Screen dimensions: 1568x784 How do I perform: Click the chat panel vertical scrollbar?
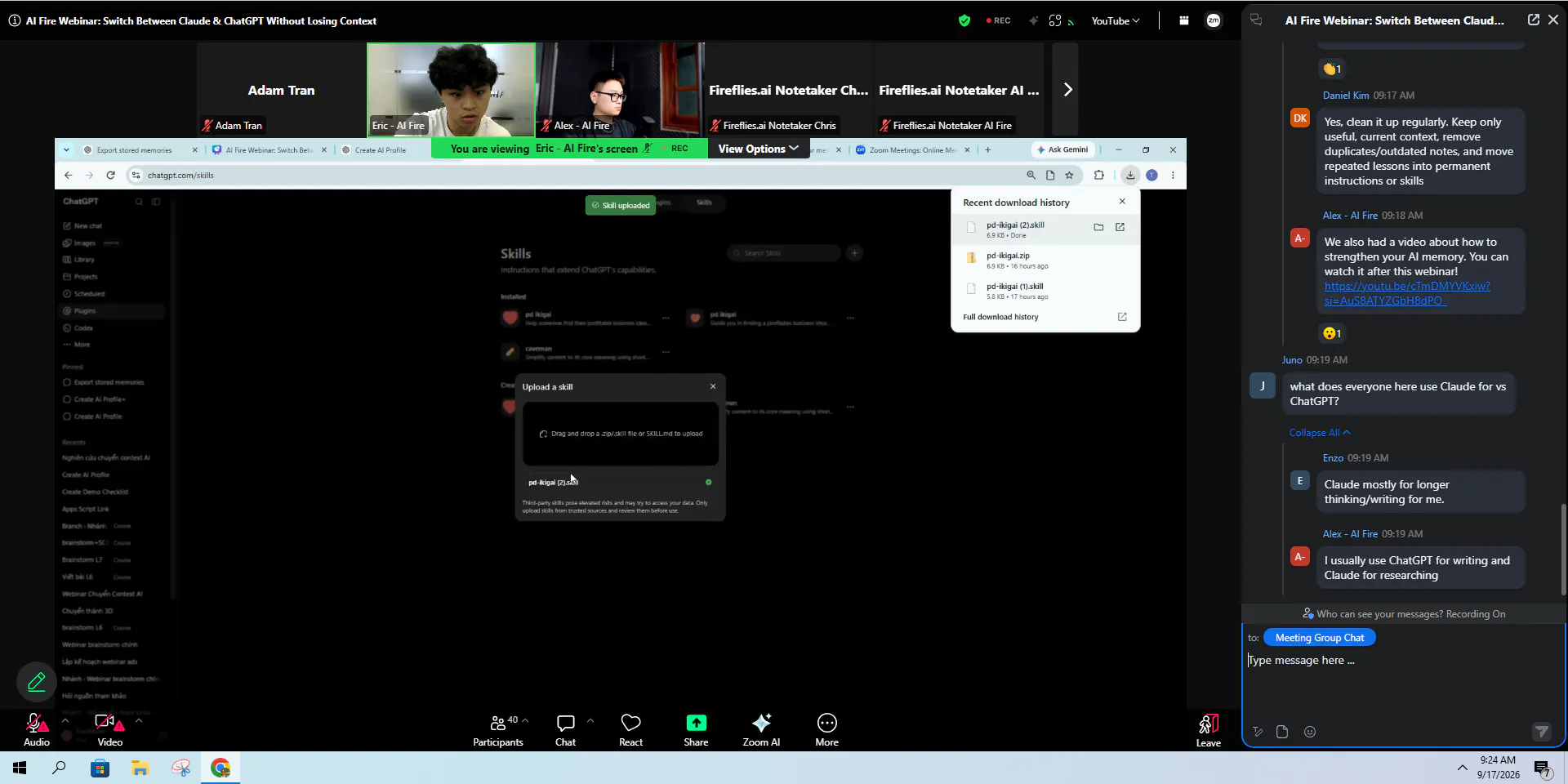pyautogui.click(x=1563, y=549)
